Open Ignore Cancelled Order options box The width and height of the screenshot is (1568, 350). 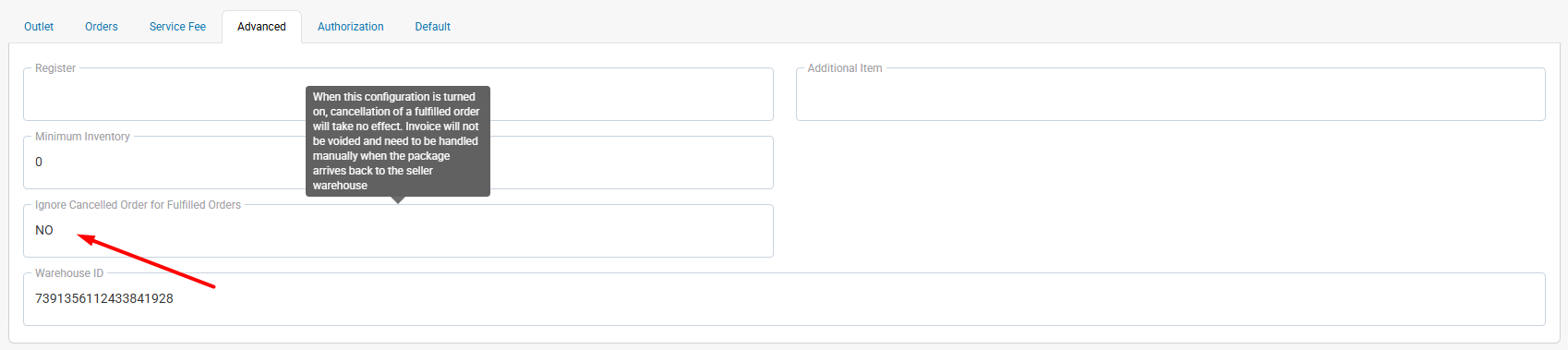398,231
